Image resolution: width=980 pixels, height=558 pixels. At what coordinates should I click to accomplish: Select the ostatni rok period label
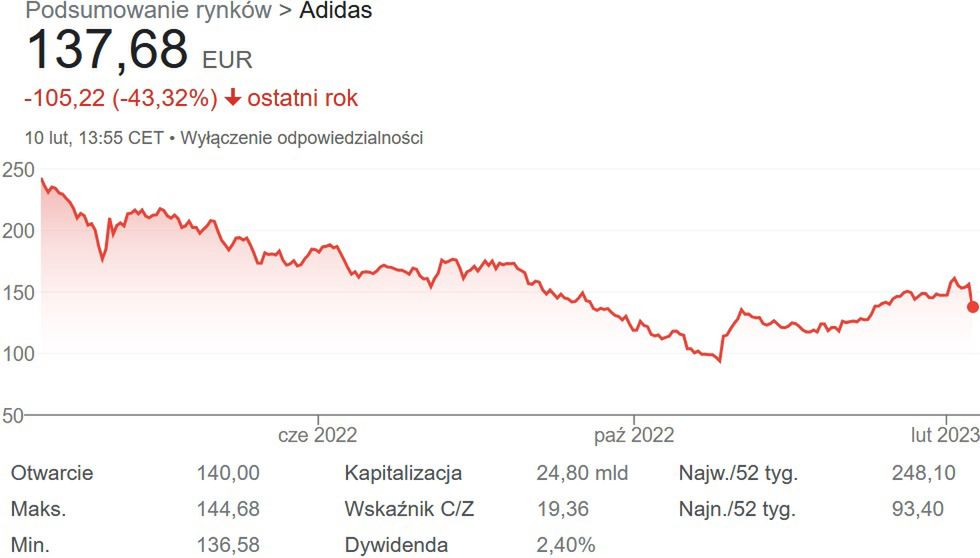click(x=302, y=98)
